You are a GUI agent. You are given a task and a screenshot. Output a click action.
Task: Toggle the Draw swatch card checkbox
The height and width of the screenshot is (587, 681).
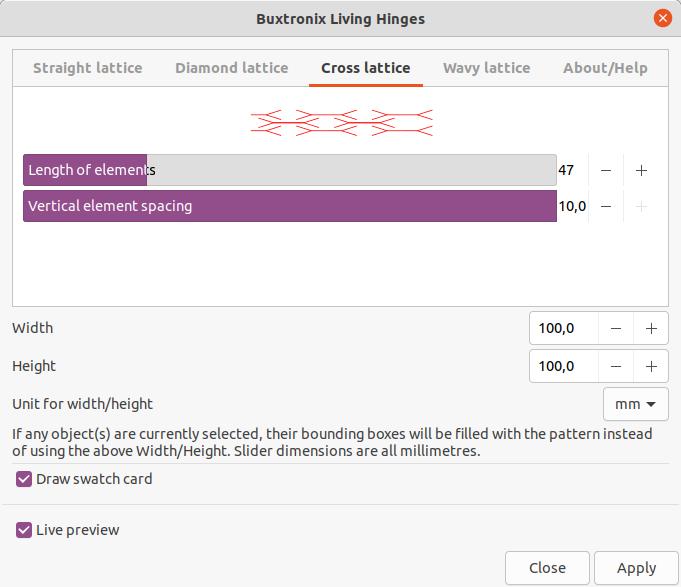click(24, 479)
